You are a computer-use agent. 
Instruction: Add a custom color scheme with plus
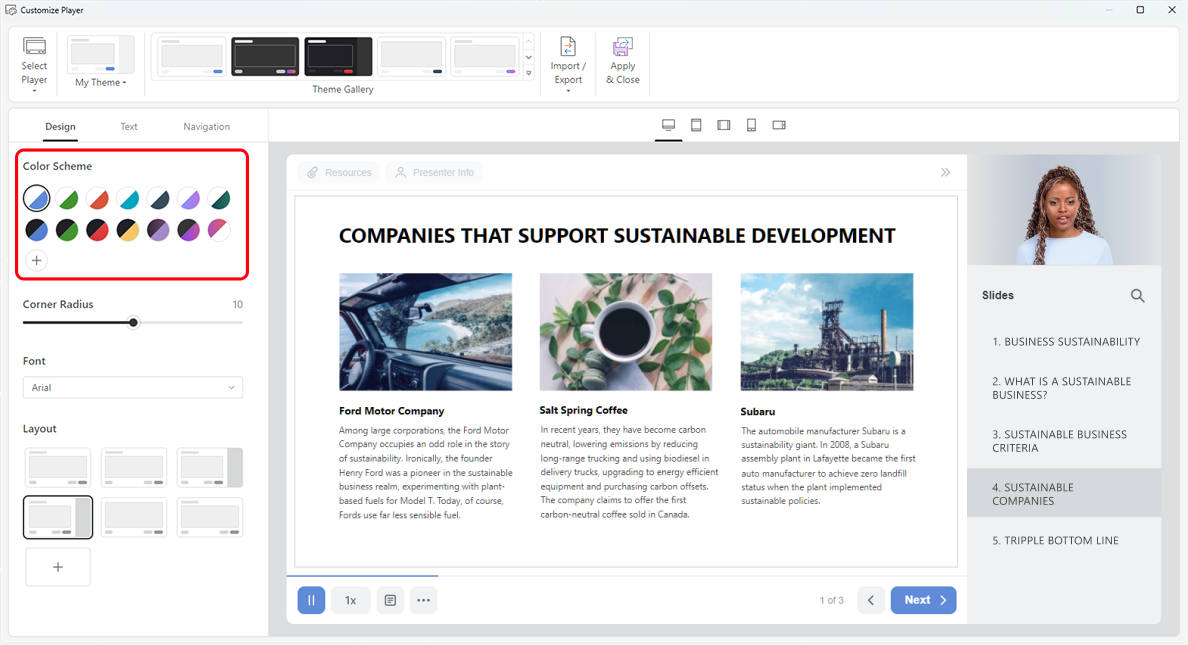click(36, 261)
